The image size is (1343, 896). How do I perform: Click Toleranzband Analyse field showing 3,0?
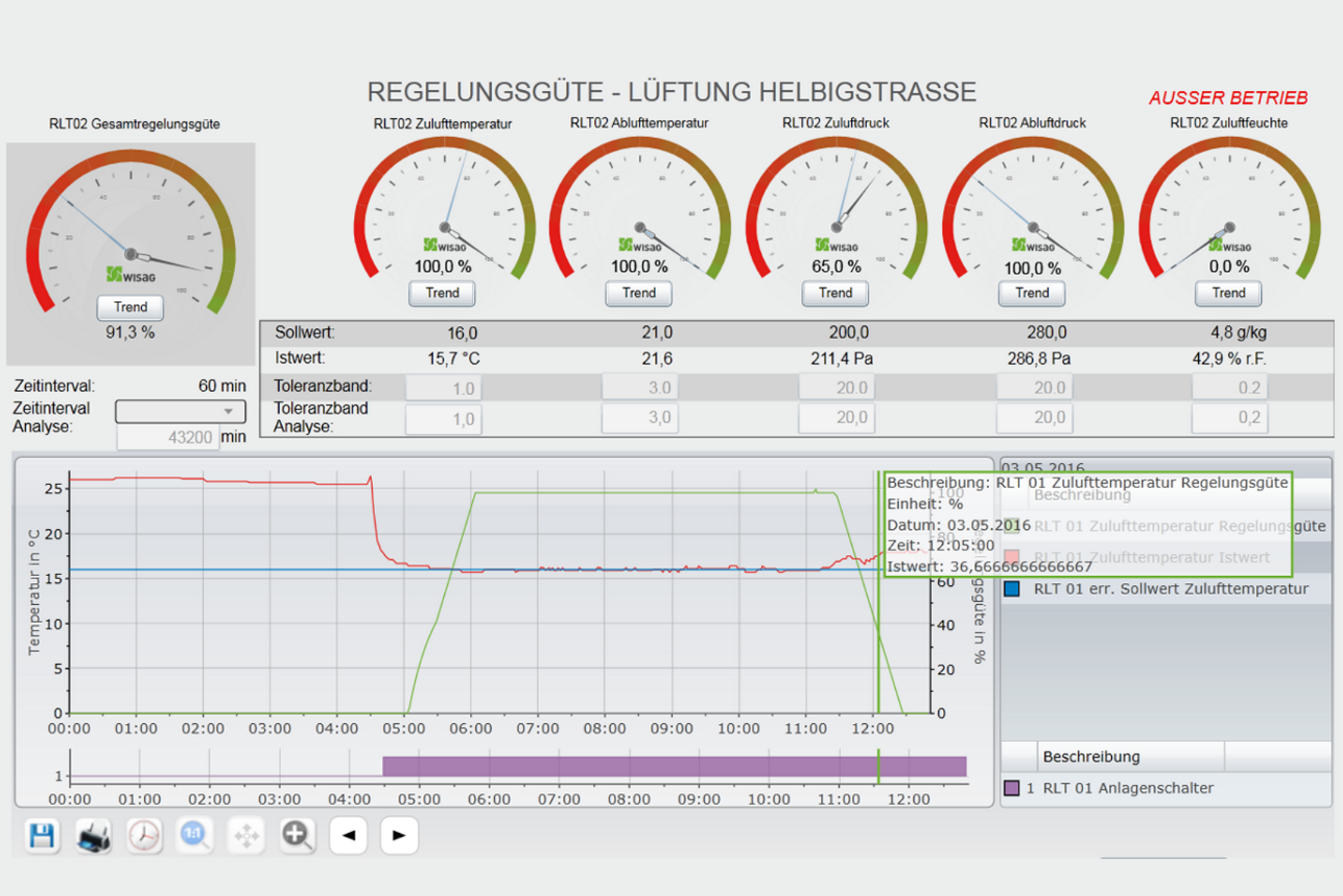640,418
